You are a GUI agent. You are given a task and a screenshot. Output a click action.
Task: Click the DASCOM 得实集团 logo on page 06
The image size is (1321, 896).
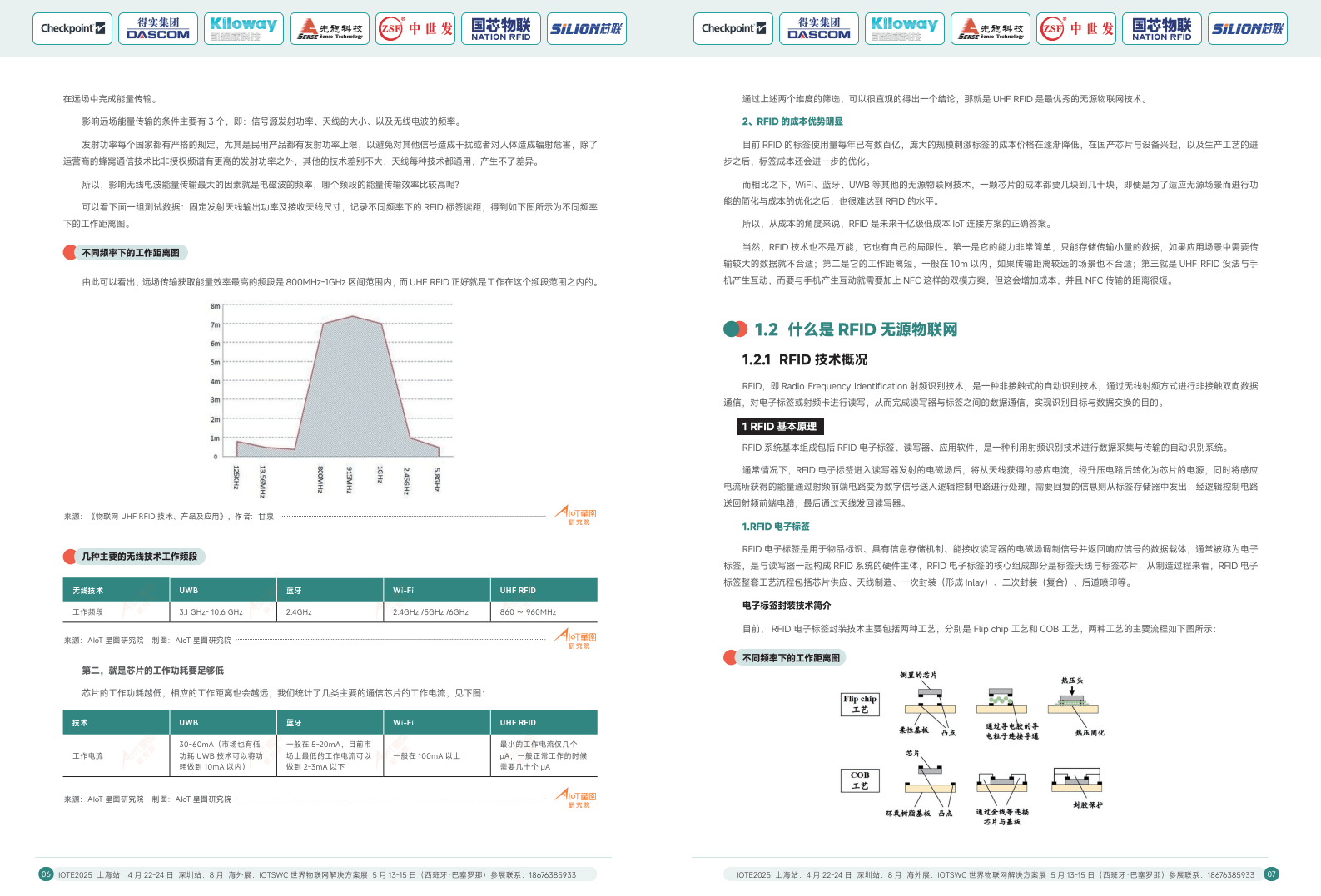point(158,28)
